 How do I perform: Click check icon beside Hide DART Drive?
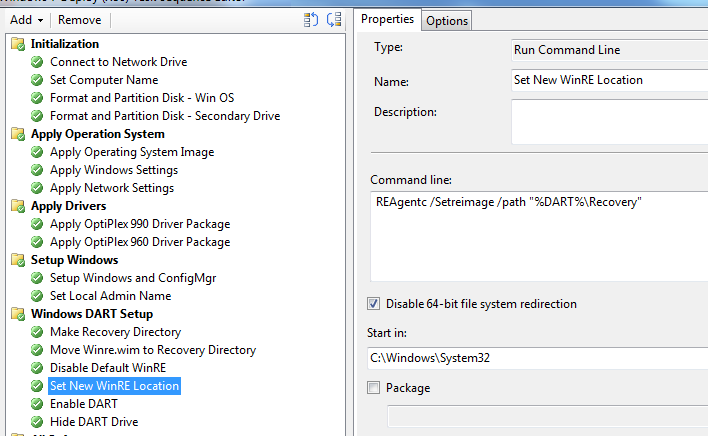[37, 422]
